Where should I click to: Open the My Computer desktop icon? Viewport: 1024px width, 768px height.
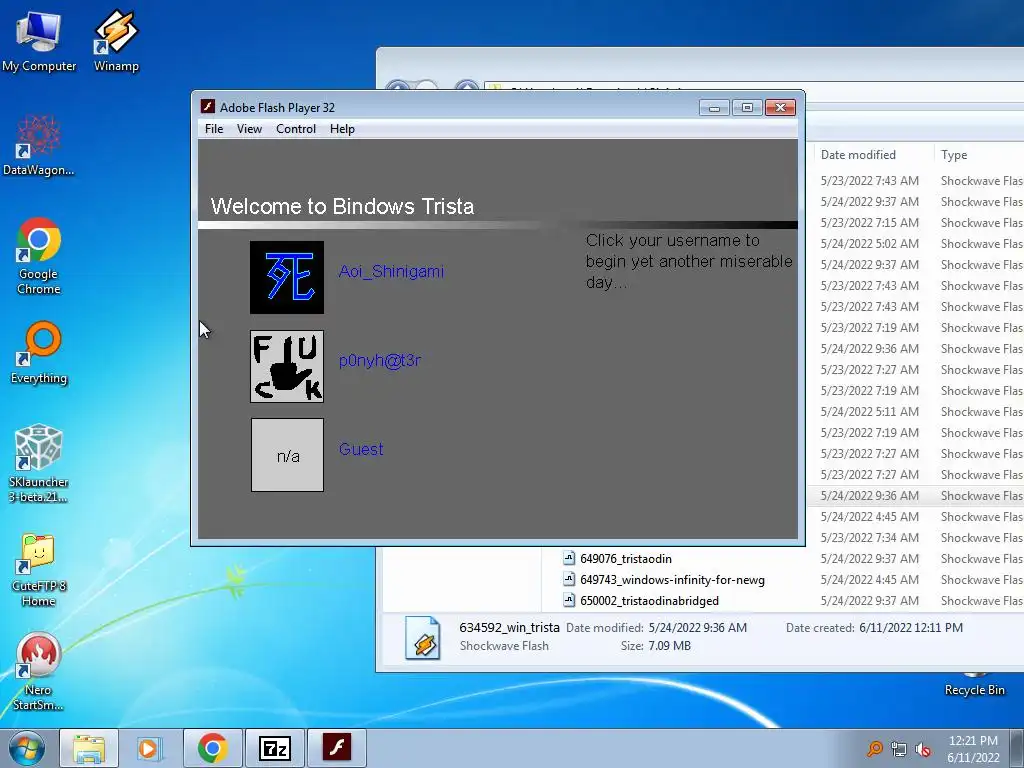39,40
